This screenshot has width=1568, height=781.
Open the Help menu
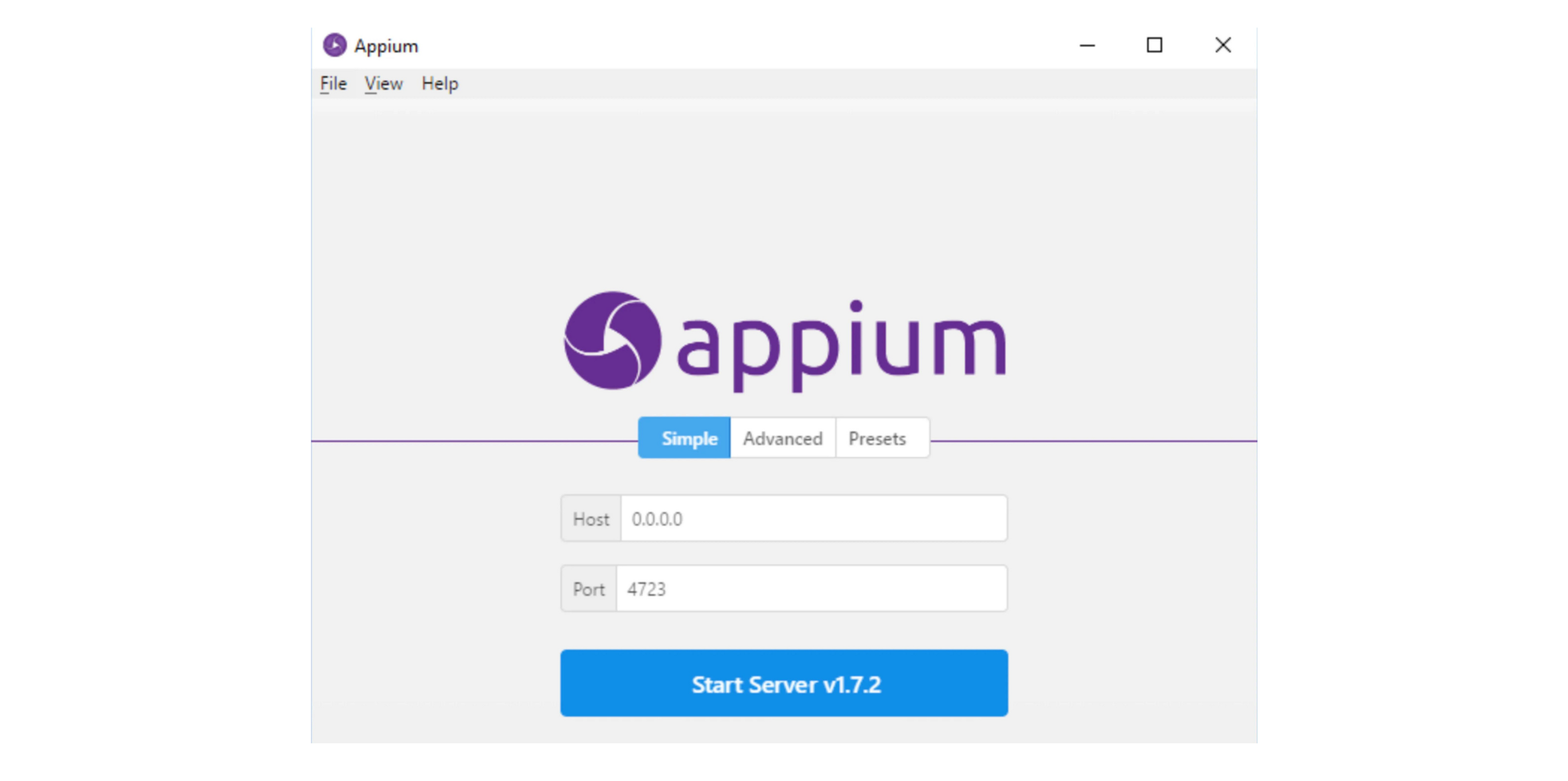point(439,83)
